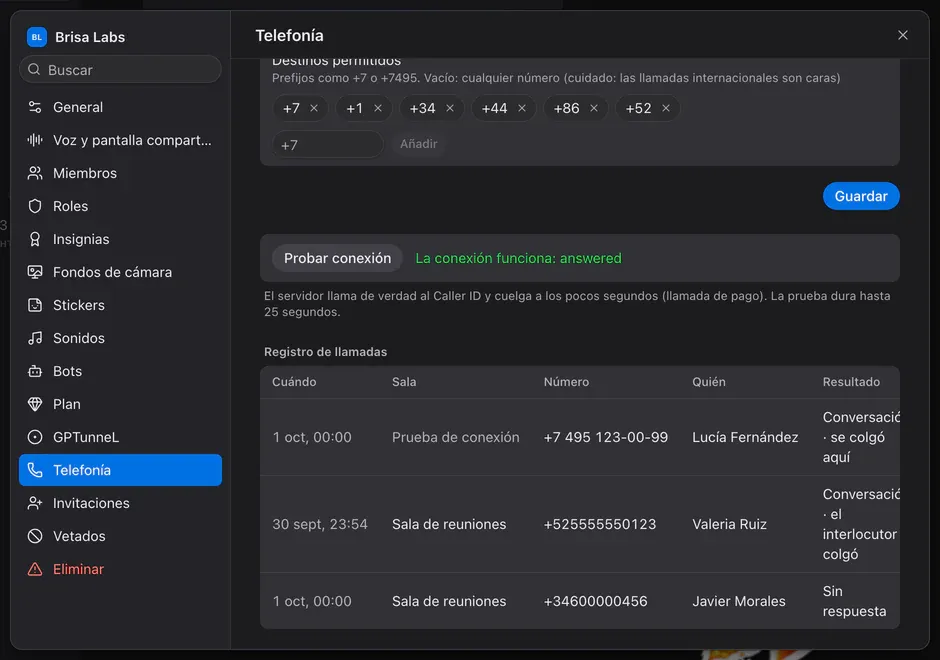The width and height of the screenshot is (940, 660).
Task: Click the Vetados ban icon
Action: pos(35,536)
